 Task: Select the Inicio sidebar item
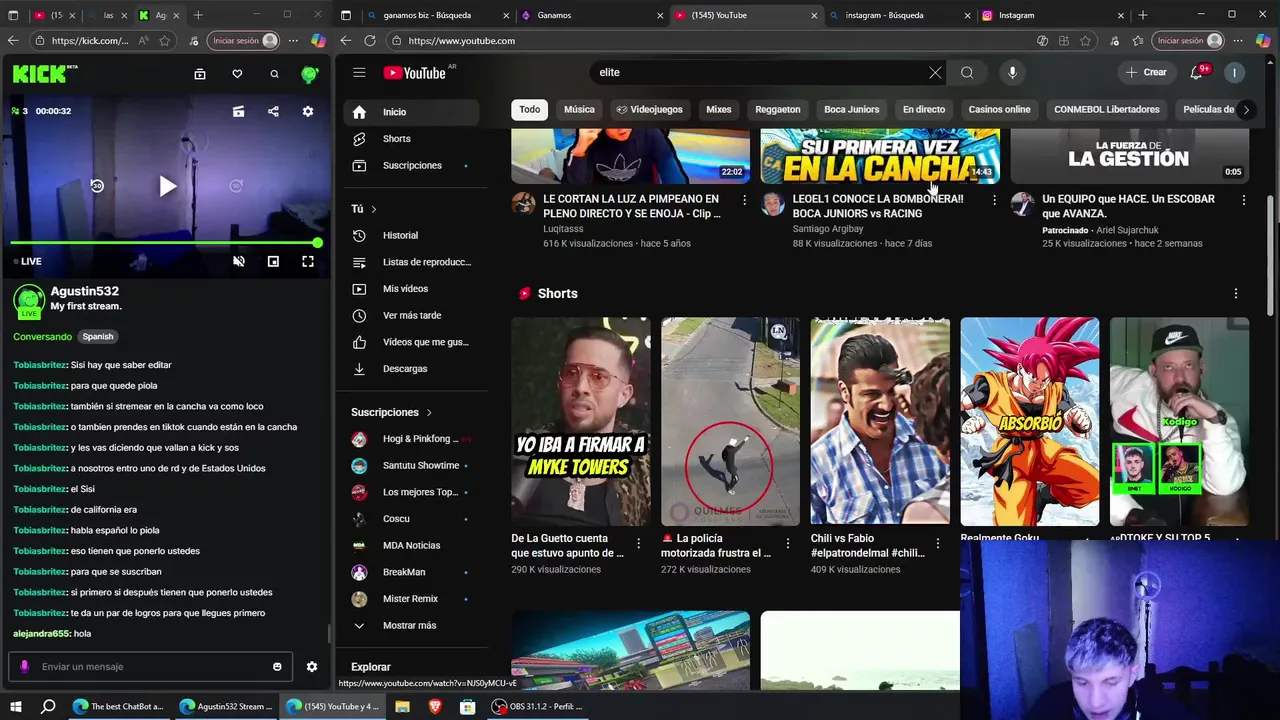coord(413,112)
